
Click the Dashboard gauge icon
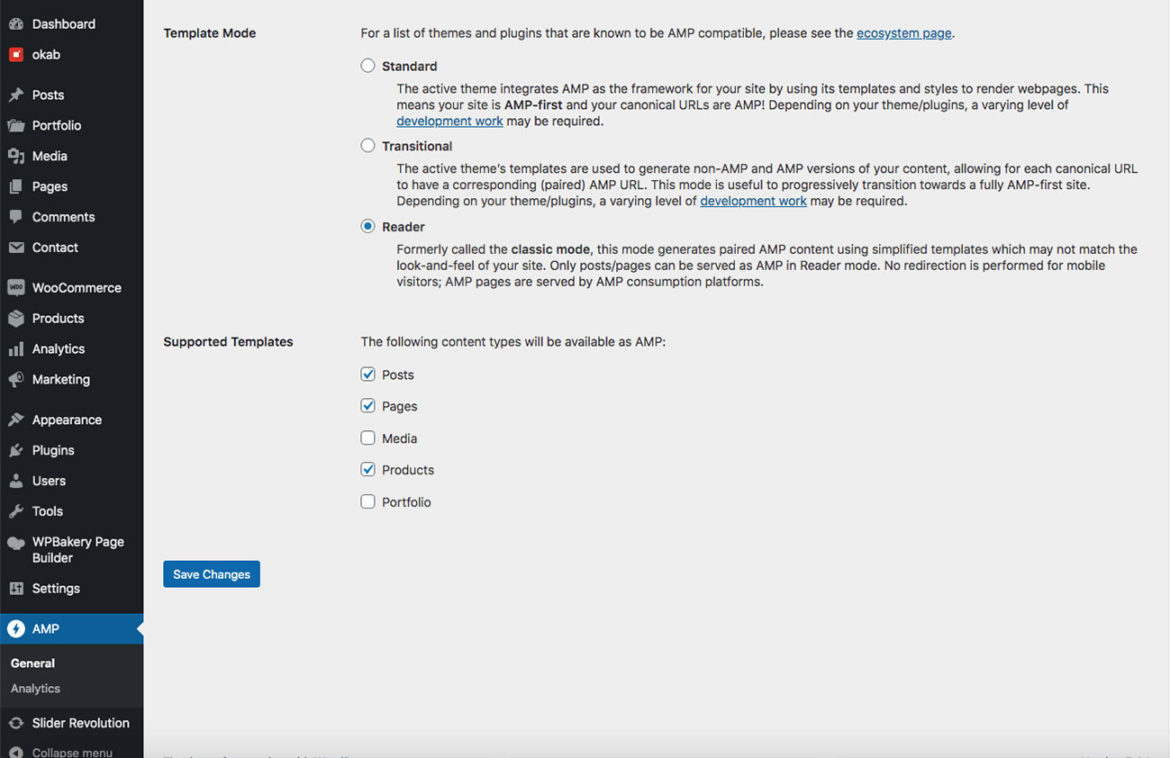[16, 24]
